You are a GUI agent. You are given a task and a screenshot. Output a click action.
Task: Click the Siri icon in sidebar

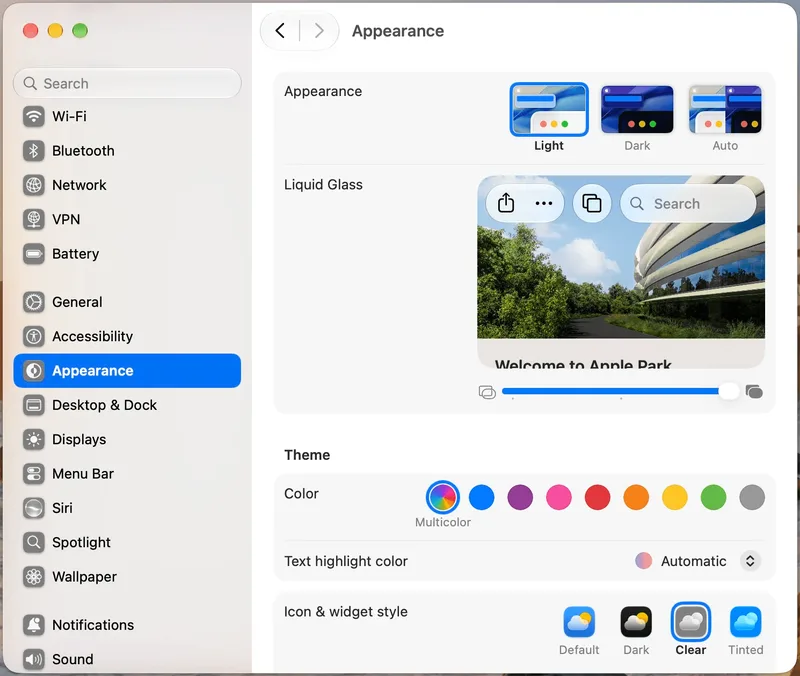[x=34, y=508]
